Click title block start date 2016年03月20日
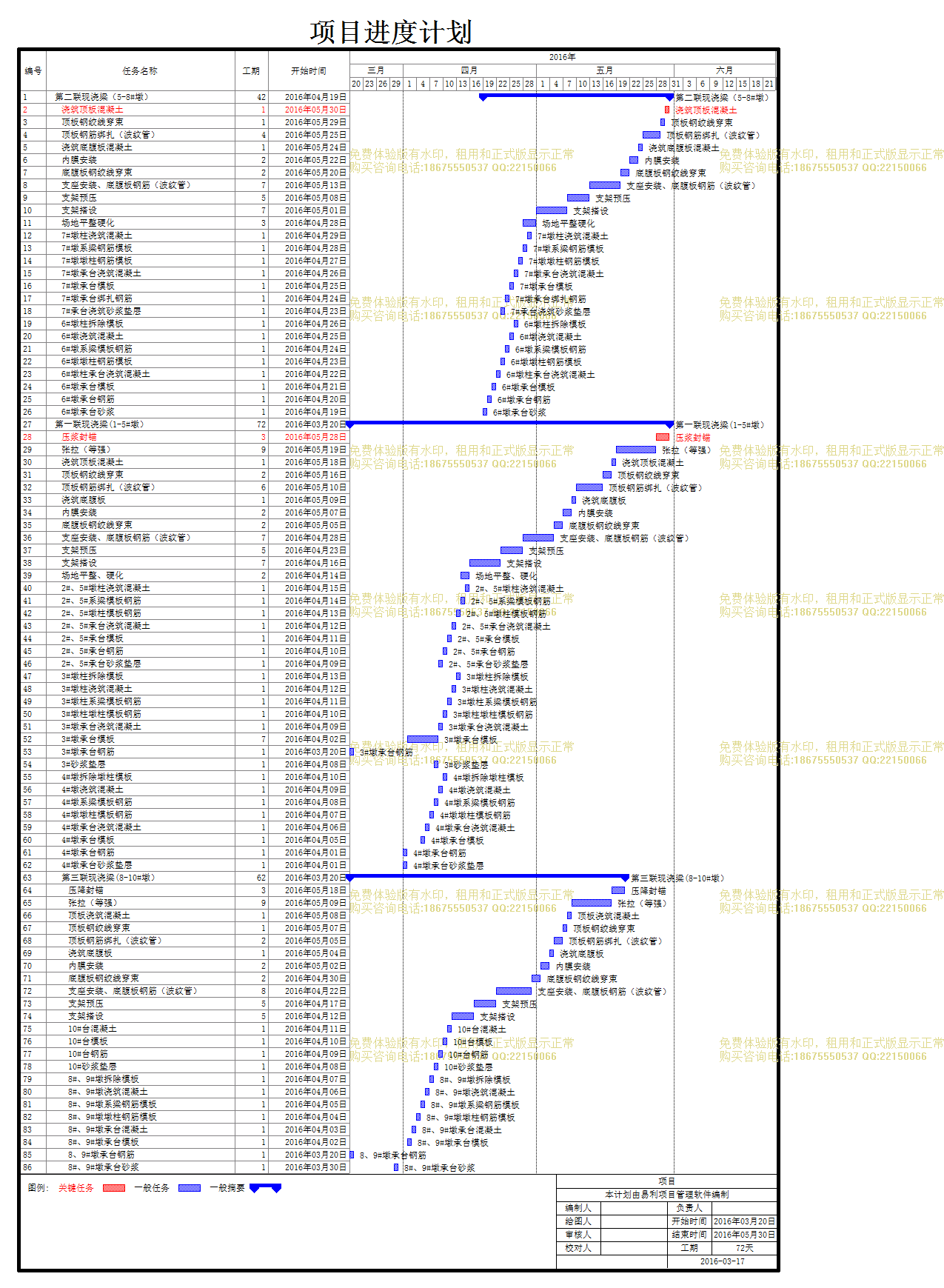This screenshot has height=1288, width=944. tap(744, 1221)
